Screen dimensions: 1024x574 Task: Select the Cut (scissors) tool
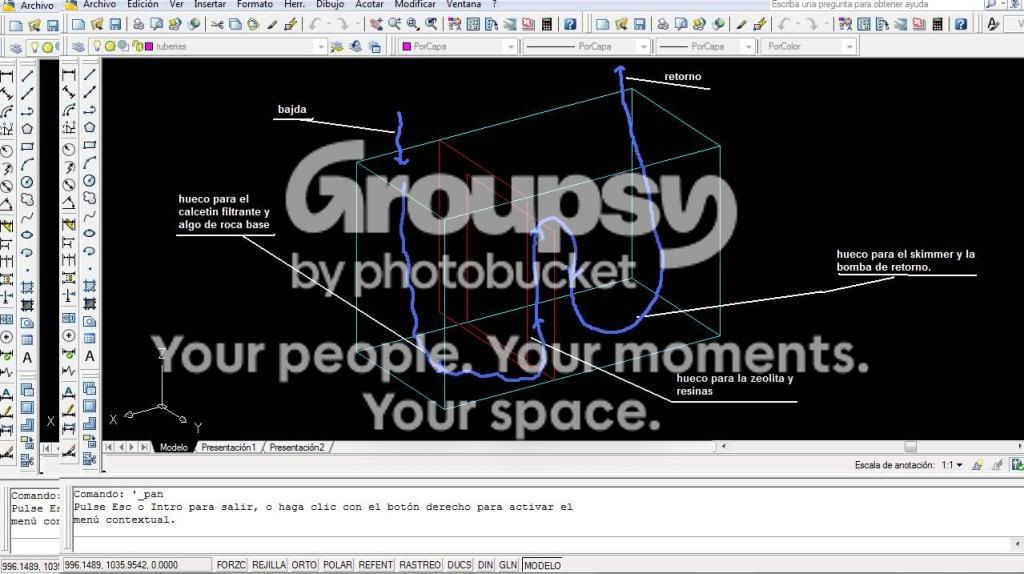pos(217,25)
